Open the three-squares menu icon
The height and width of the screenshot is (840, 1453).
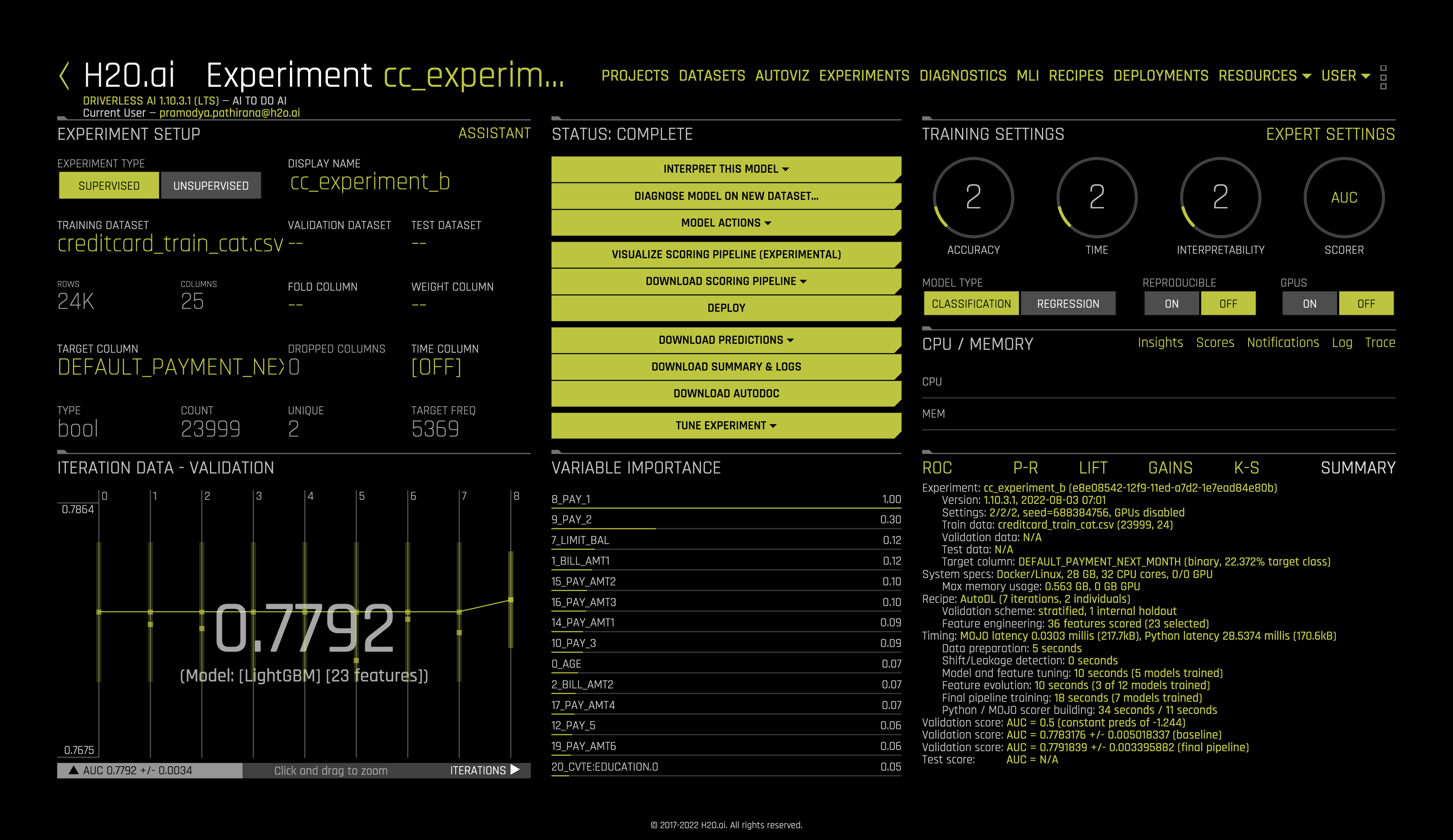coord(1383,77)
